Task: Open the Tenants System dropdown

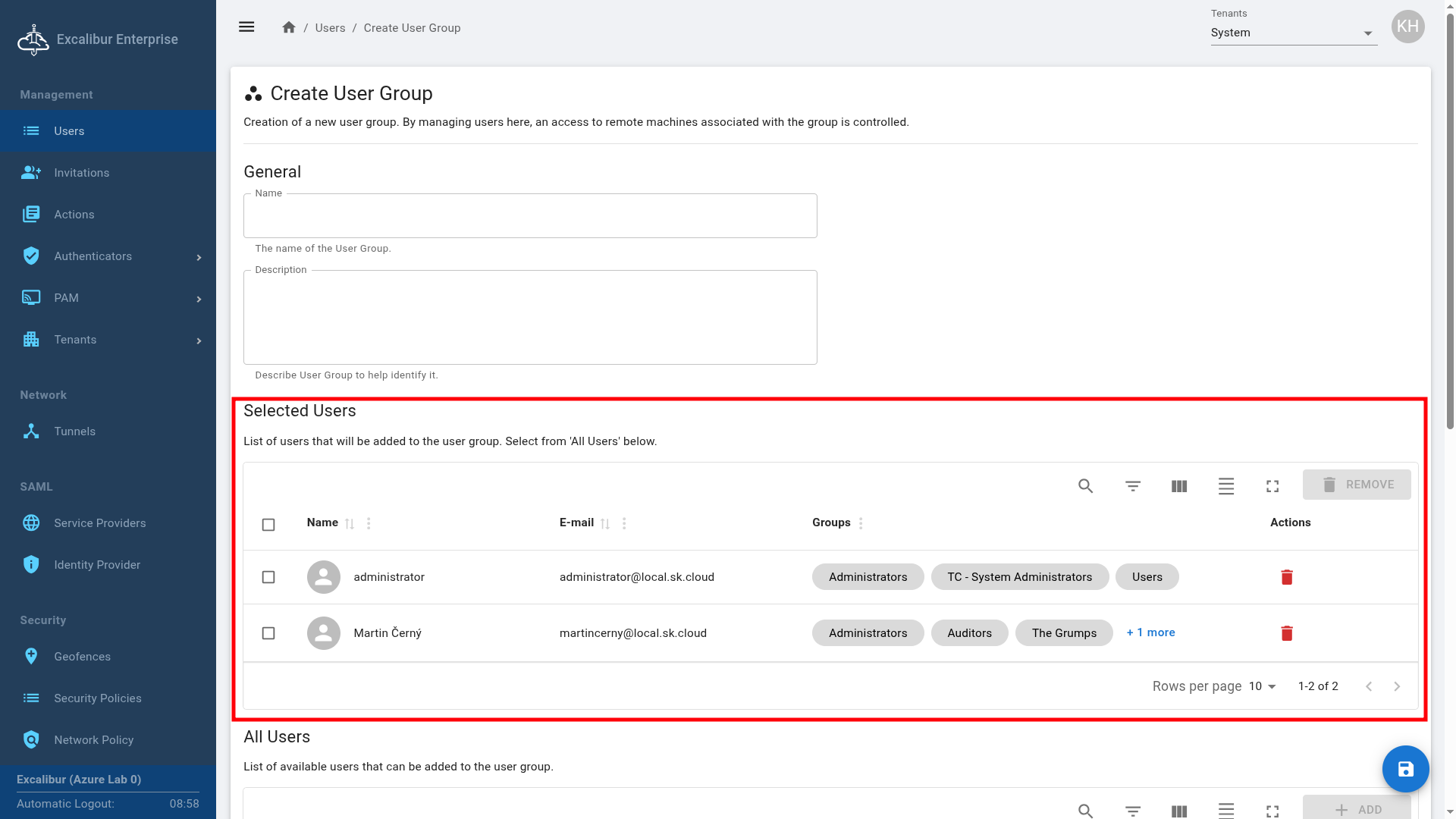Action: 1293,33
